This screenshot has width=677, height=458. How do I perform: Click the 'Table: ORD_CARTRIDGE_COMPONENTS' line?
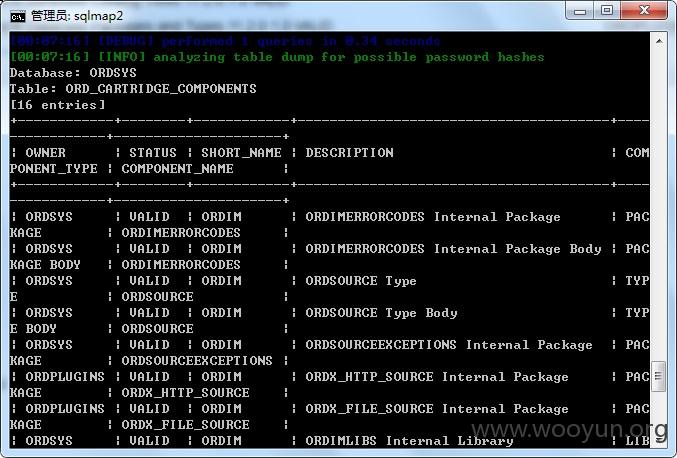coord(133,89)
